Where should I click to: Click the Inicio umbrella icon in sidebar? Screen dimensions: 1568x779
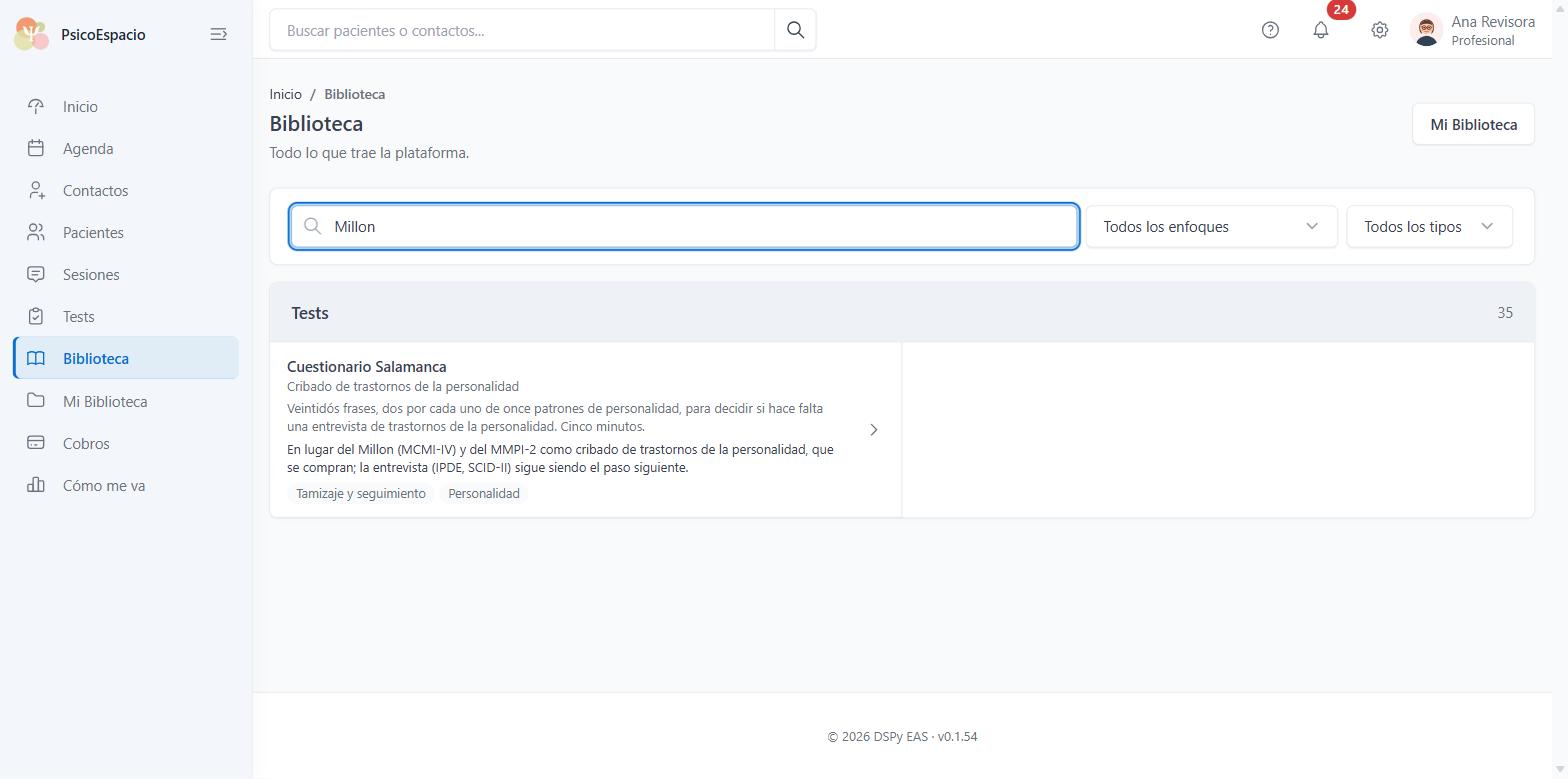pyautogui.click(x=36, y=106)
